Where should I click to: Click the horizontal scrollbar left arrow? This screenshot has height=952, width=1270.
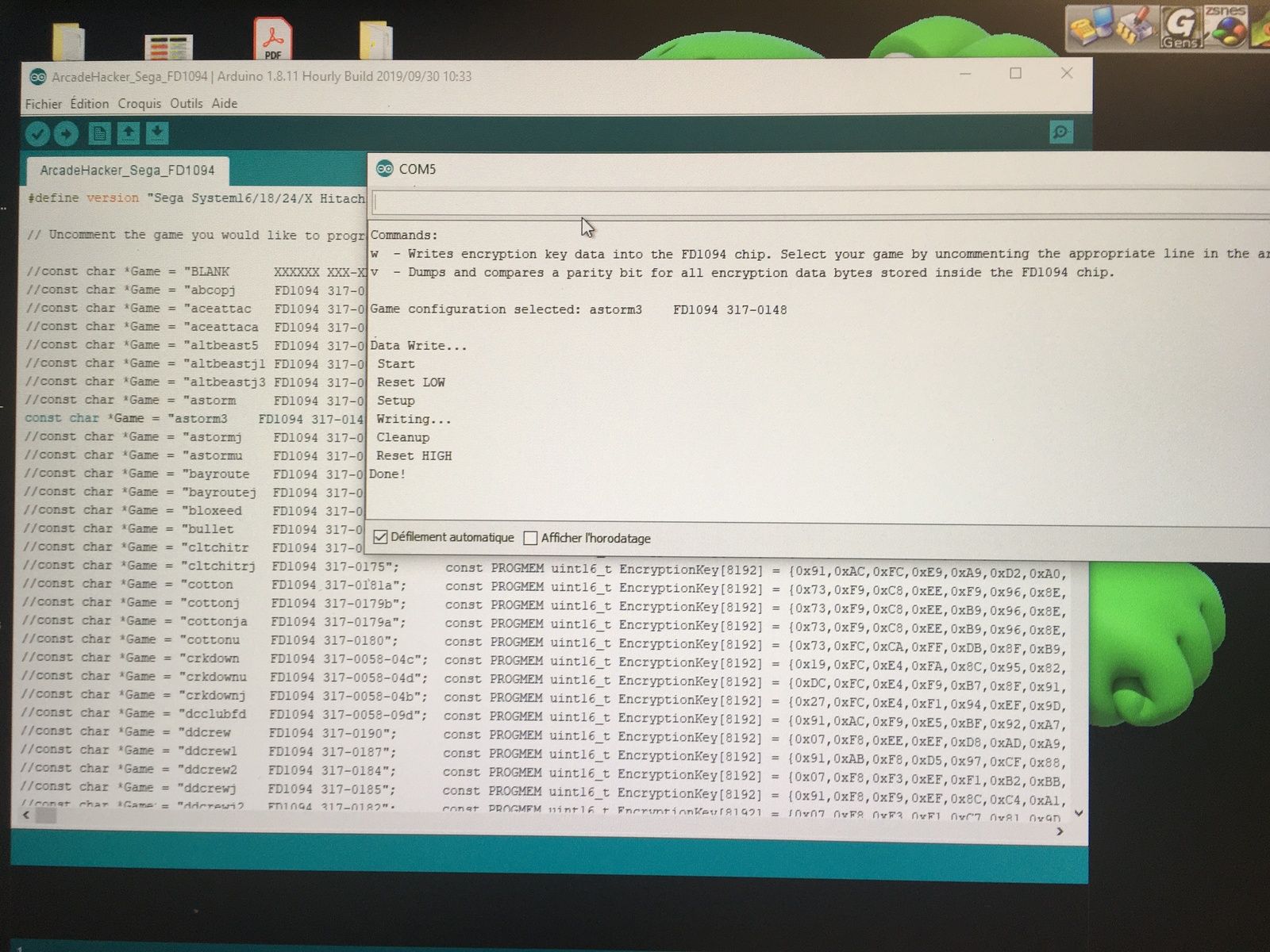tap(26, 815)
